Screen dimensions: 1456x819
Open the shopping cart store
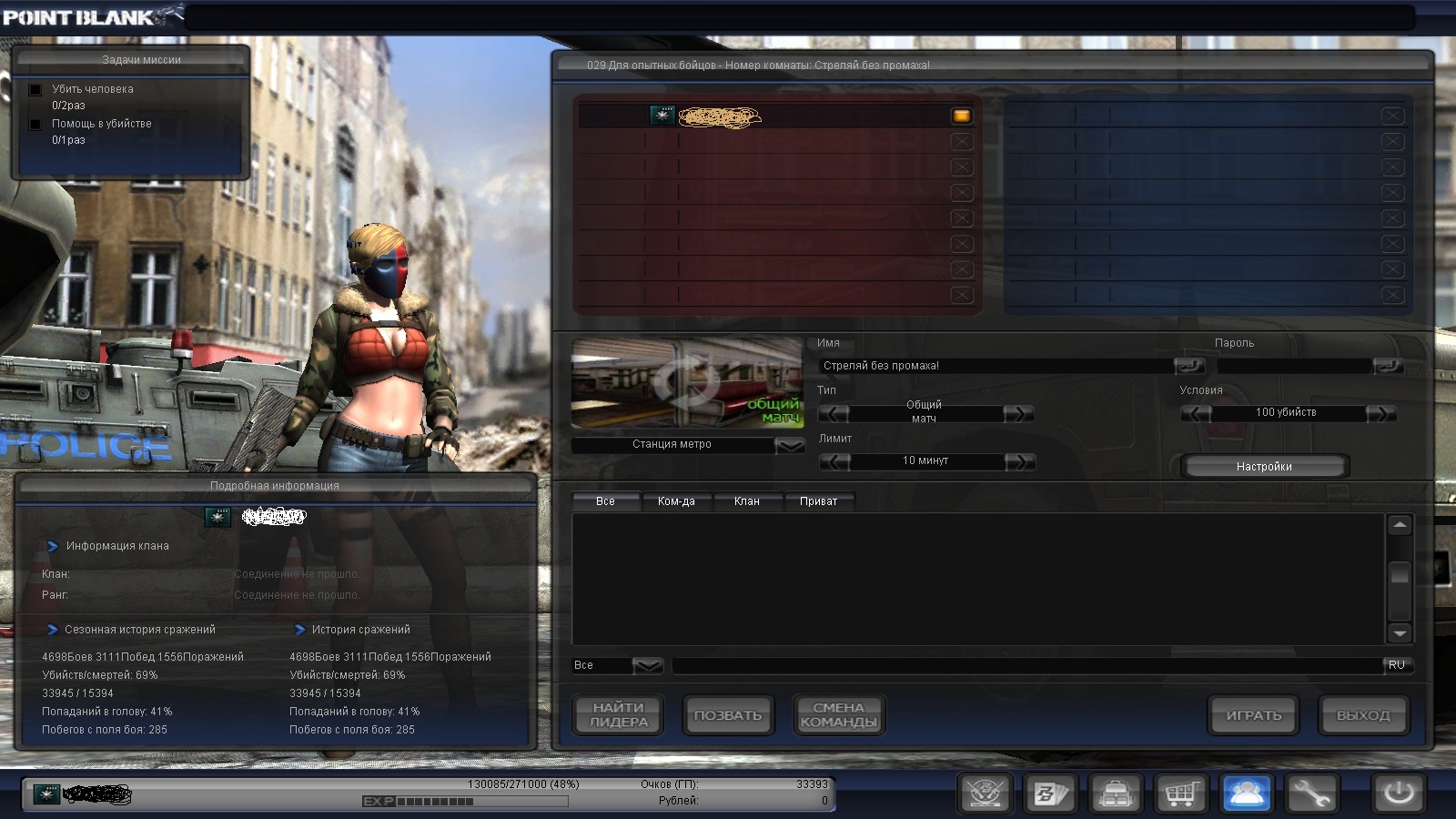[1180, 794]
